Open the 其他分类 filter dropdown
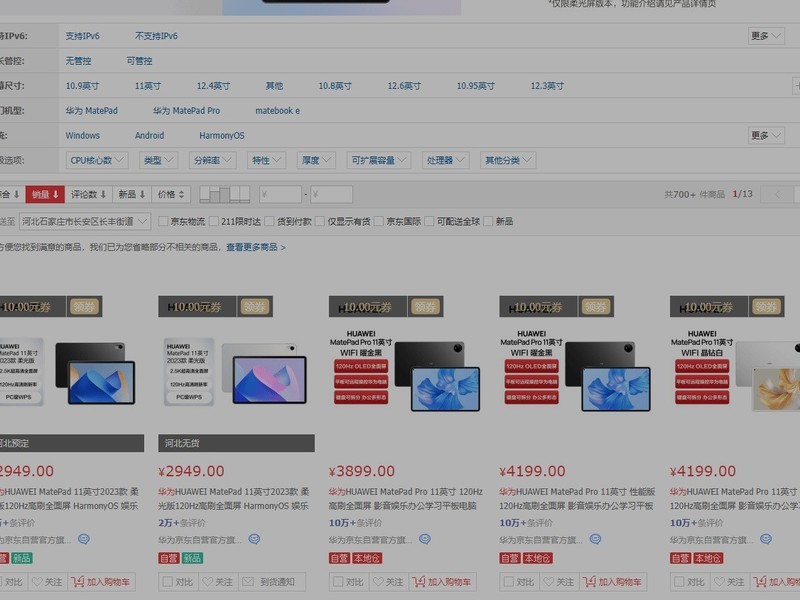800x600 pixels. [x=508, y=160]
